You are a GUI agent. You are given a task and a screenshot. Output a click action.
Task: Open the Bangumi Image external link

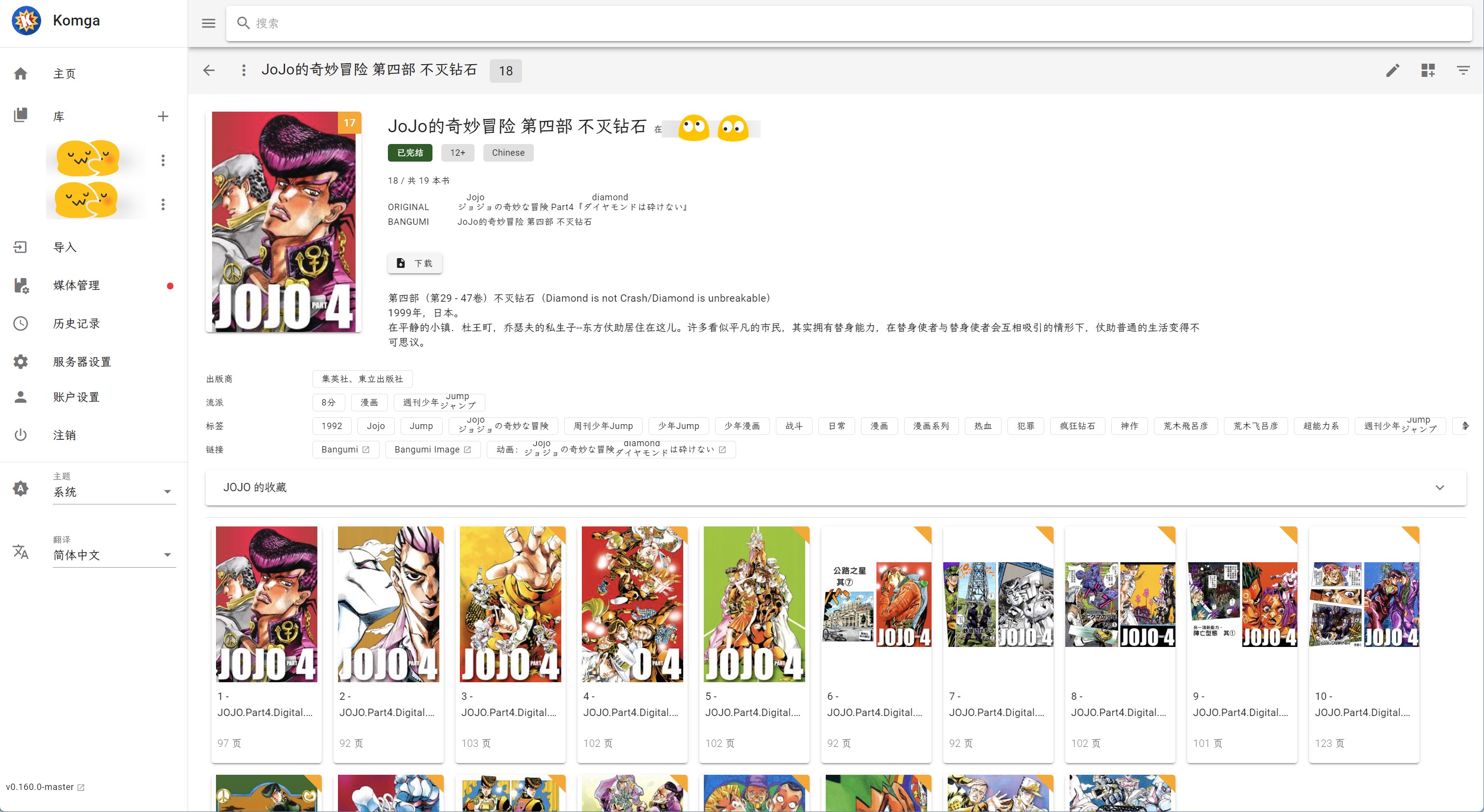pyautogui.click(x=432, y=449)
